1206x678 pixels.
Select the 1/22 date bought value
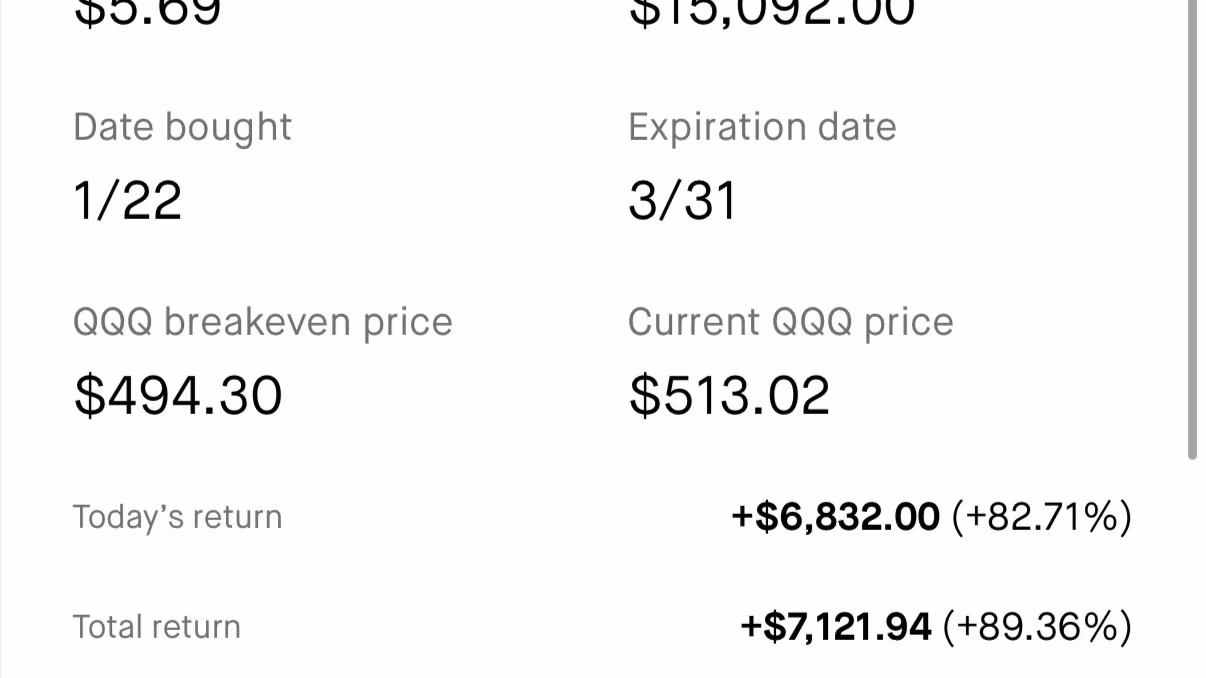coord(128,200)
